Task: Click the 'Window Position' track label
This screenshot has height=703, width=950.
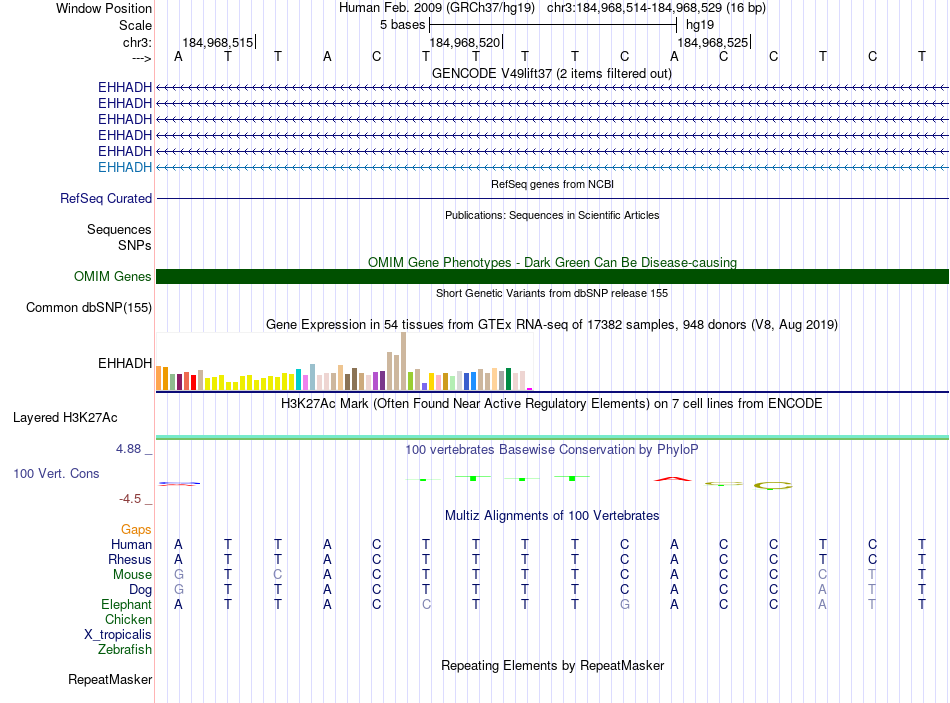Action: click(104, 8)
